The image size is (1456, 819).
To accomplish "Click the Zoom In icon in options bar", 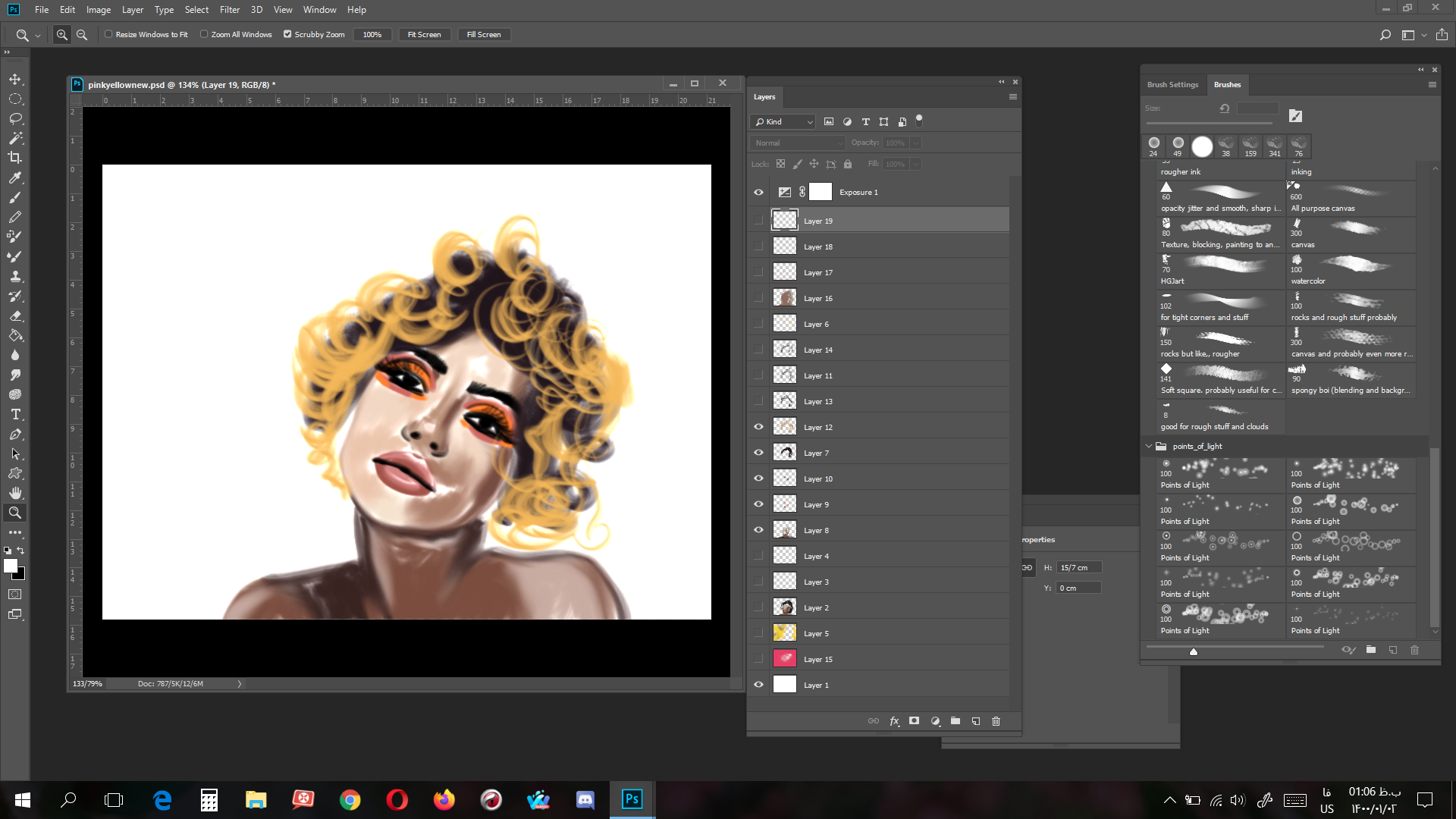I will click(x=62, y=35).
